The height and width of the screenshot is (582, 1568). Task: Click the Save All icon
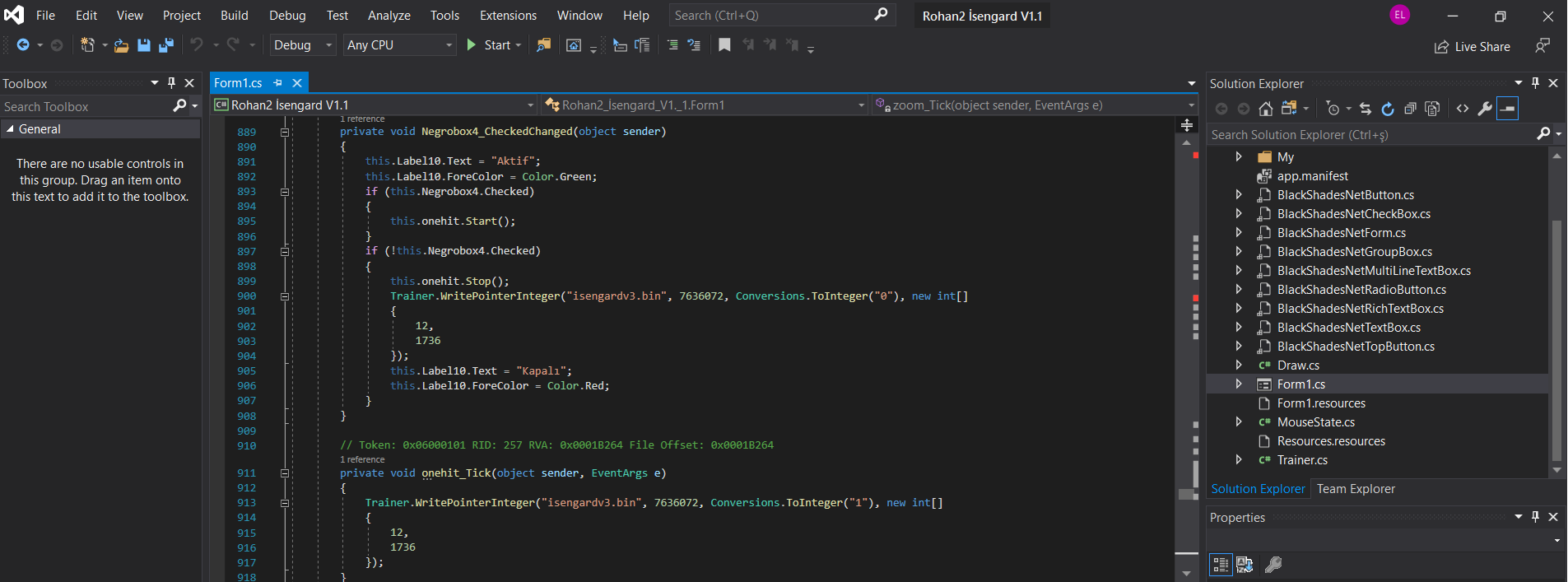(x=166, y=45)
